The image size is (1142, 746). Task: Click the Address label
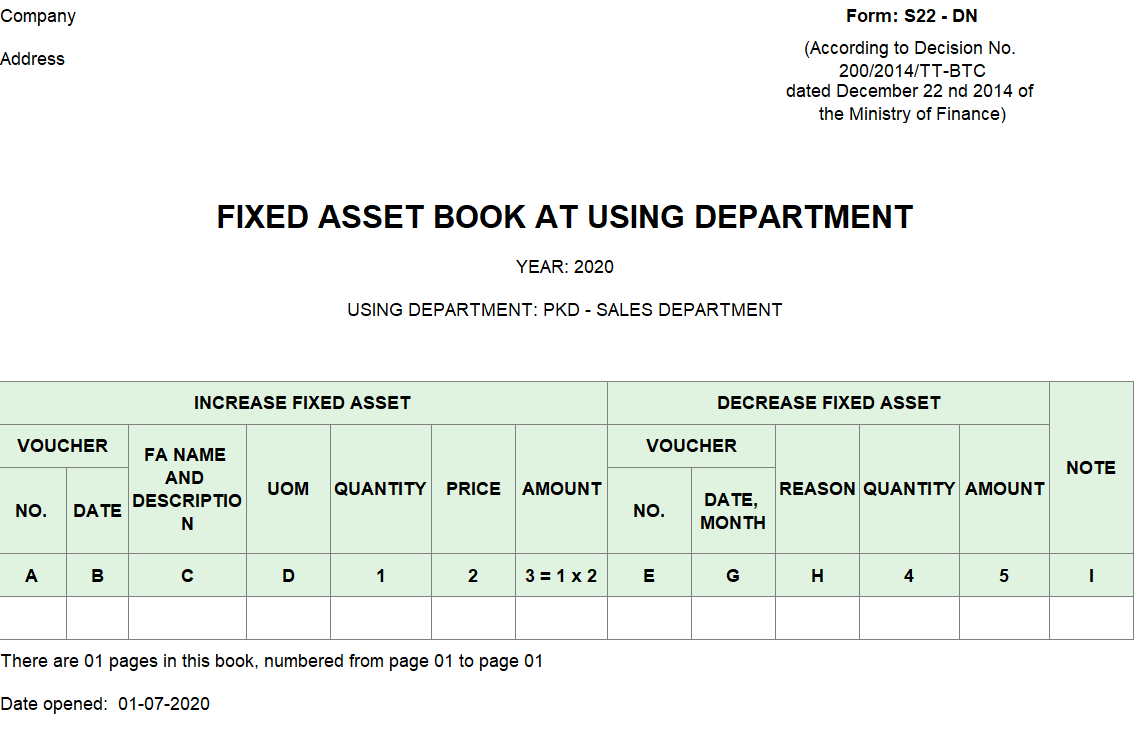coord(32,59)
